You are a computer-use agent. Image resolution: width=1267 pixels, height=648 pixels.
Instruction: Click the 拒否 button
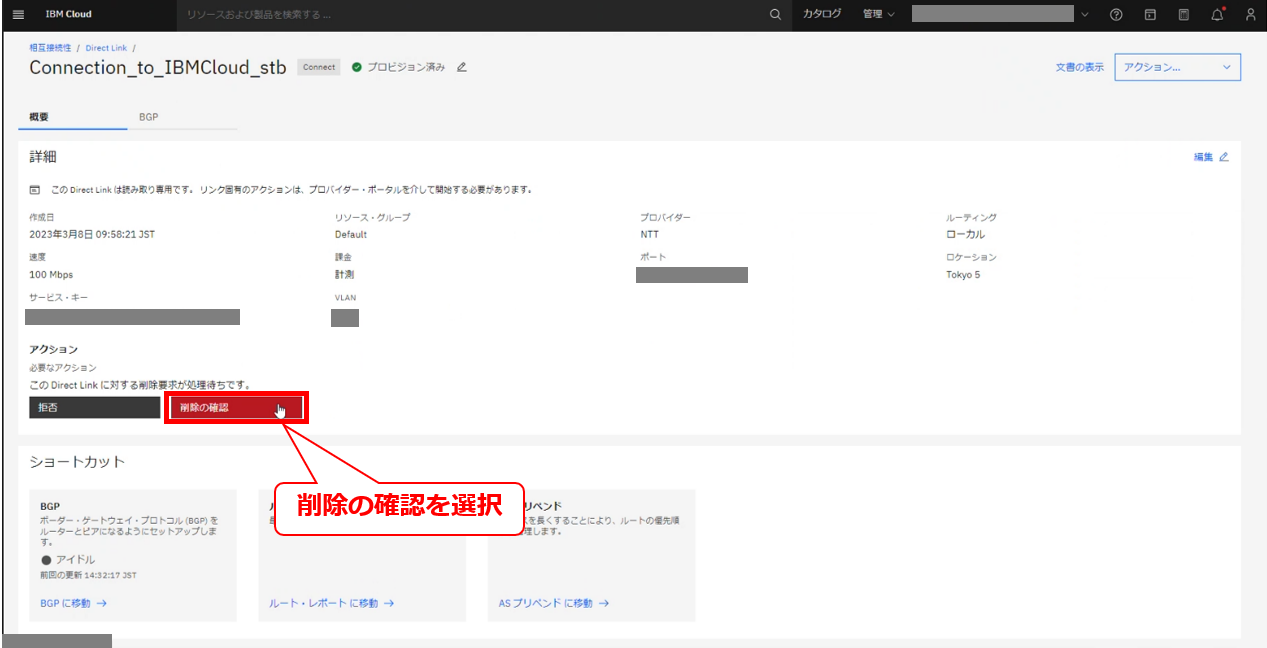(x=94, y=408)
